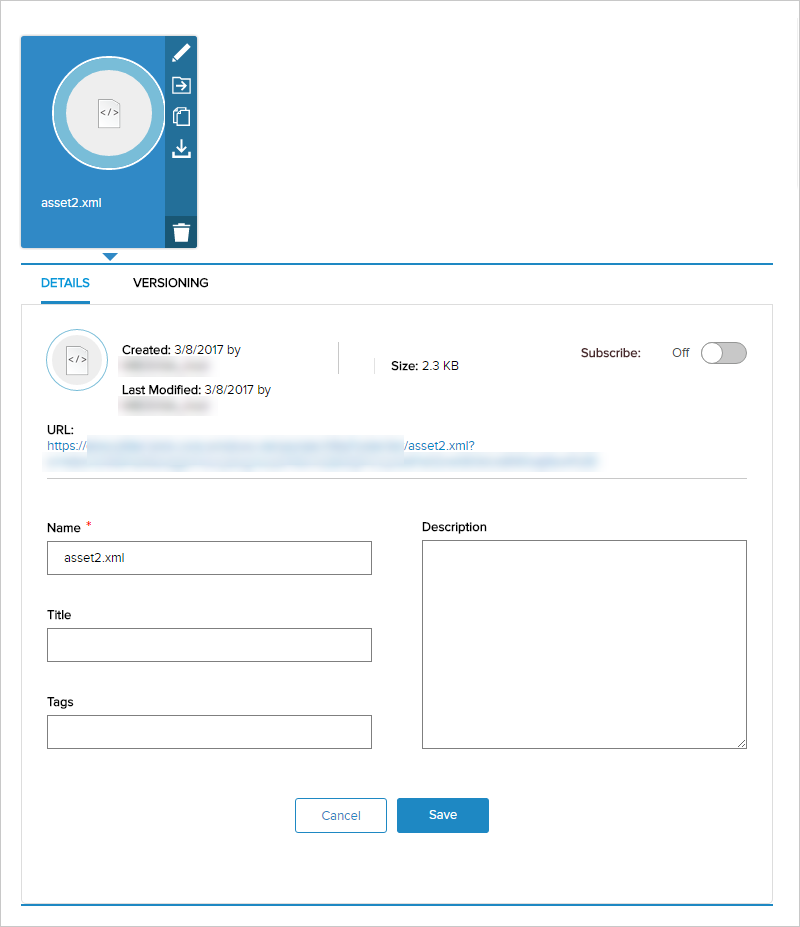This screenshot has height=927, width=800.
Task: Click the Save button
Action: click(x=443, y=815)
